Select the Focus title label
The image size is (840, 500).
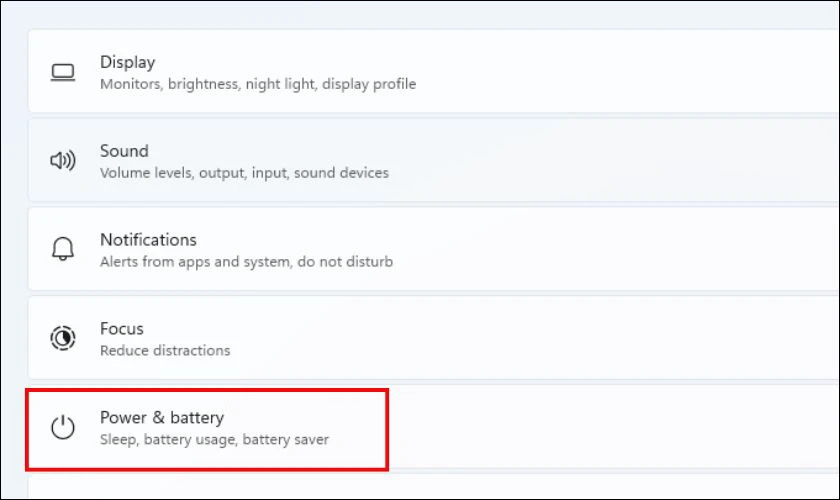click(122, 328)
